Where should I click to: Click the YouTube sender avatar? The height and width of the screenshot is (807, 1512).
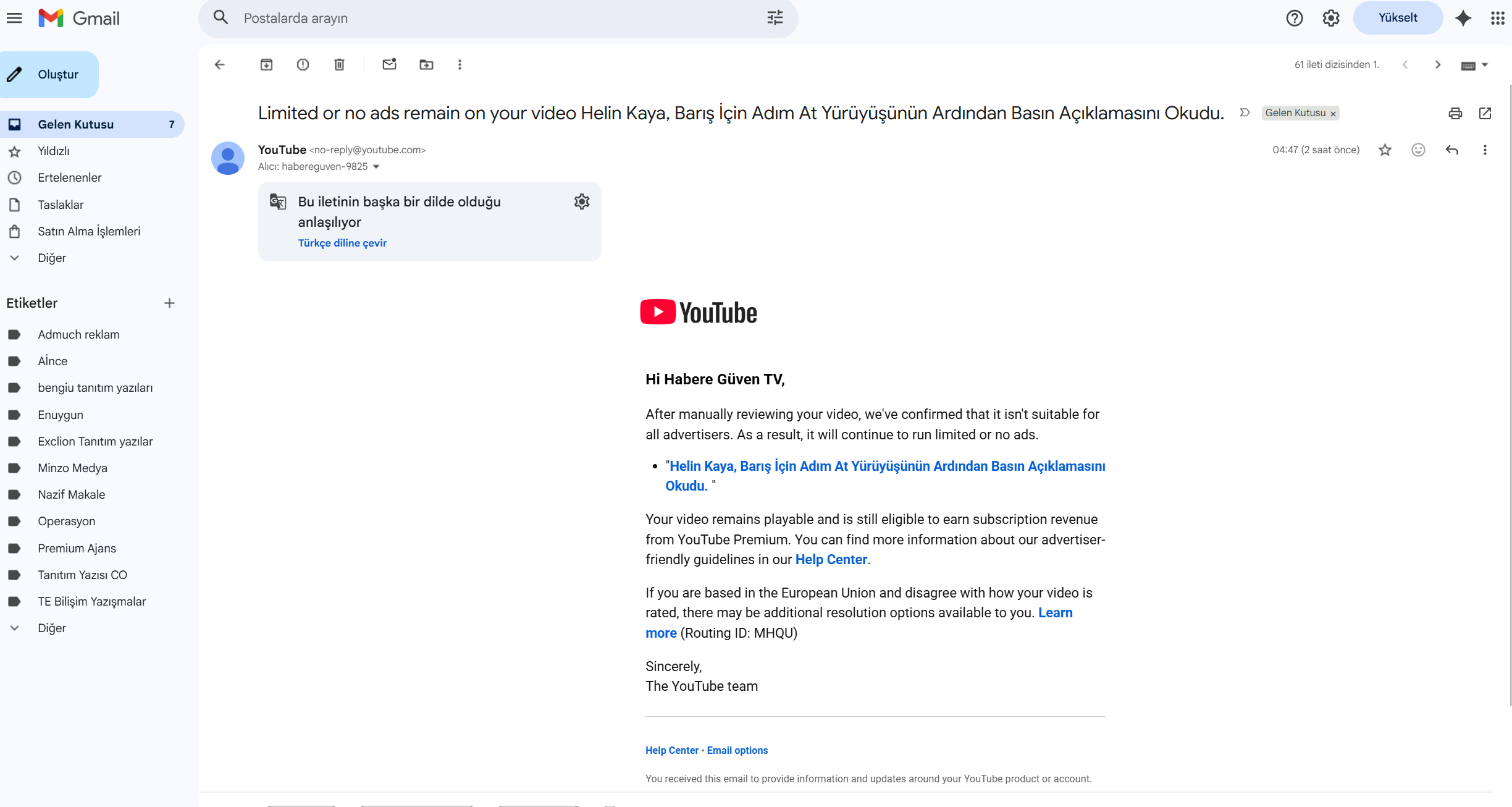click(228, 158)
